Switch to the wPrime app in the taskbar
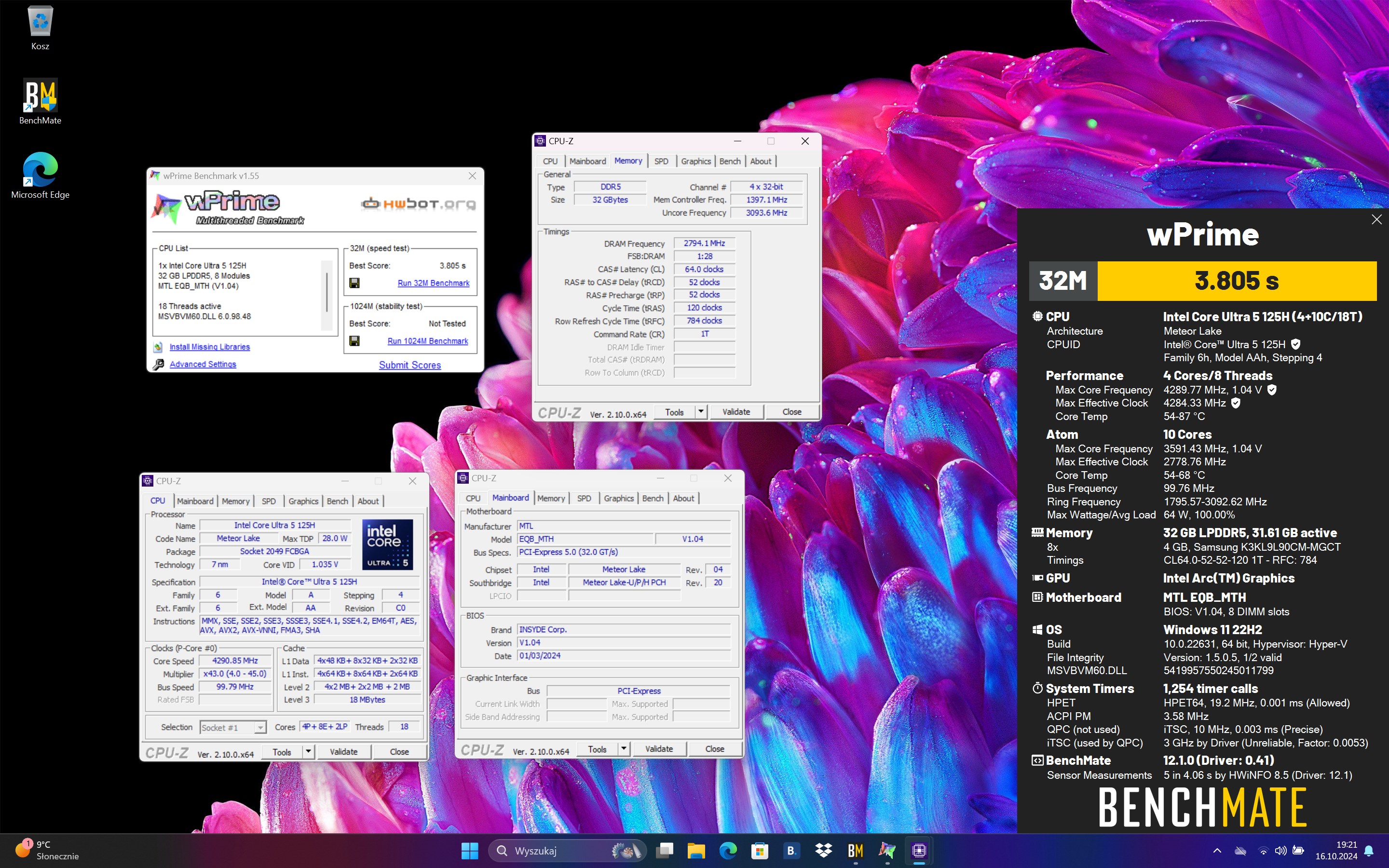The width and height of the screenshot is (1389, 868). (x=887, y=851)
